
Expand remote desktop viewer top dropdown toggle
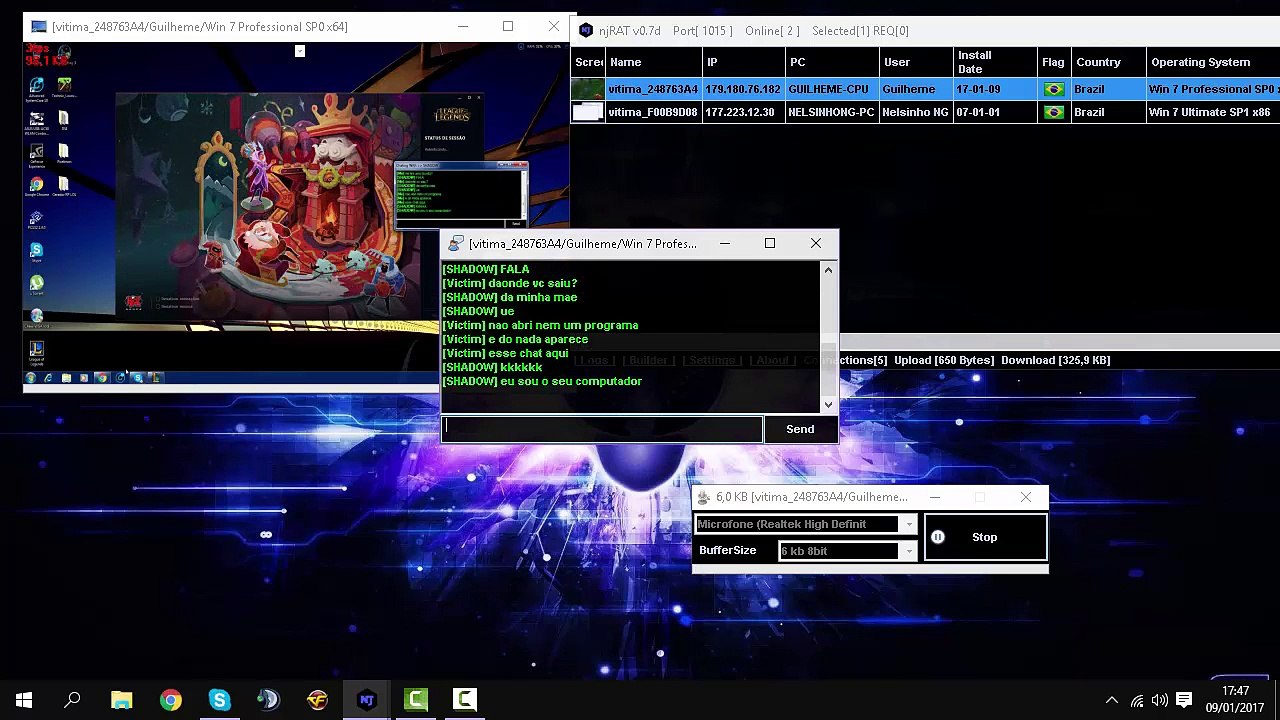[x=299, y=51]
